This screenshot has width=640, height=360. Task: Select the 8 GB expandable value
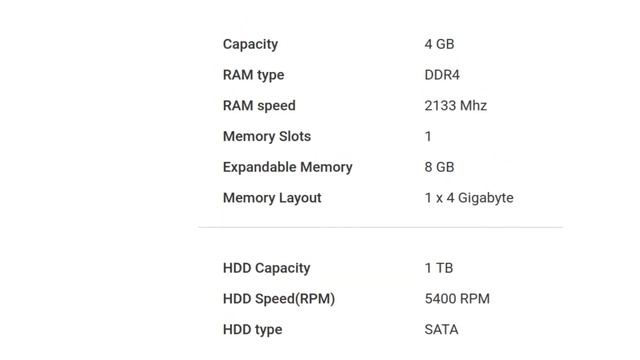439,167
